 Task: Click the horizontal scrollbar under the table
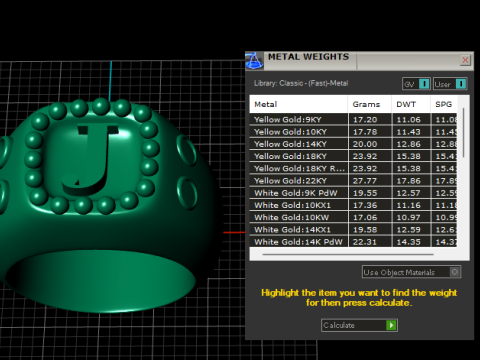pyautogui.click(x=348, y=254)
